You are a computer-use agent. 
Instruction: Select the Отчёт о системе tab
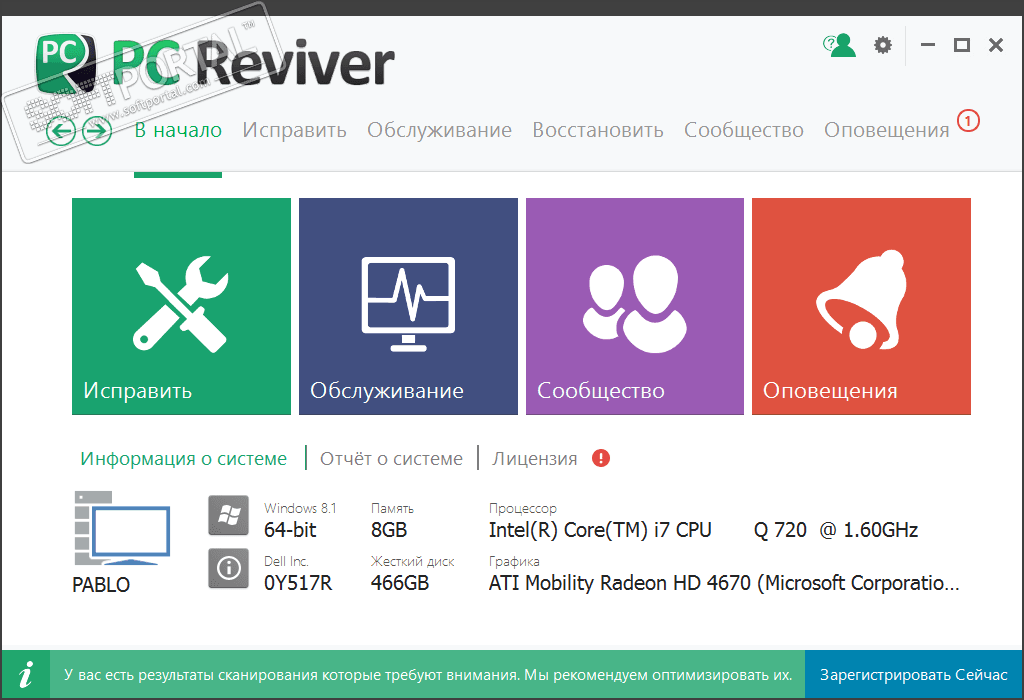391,458
